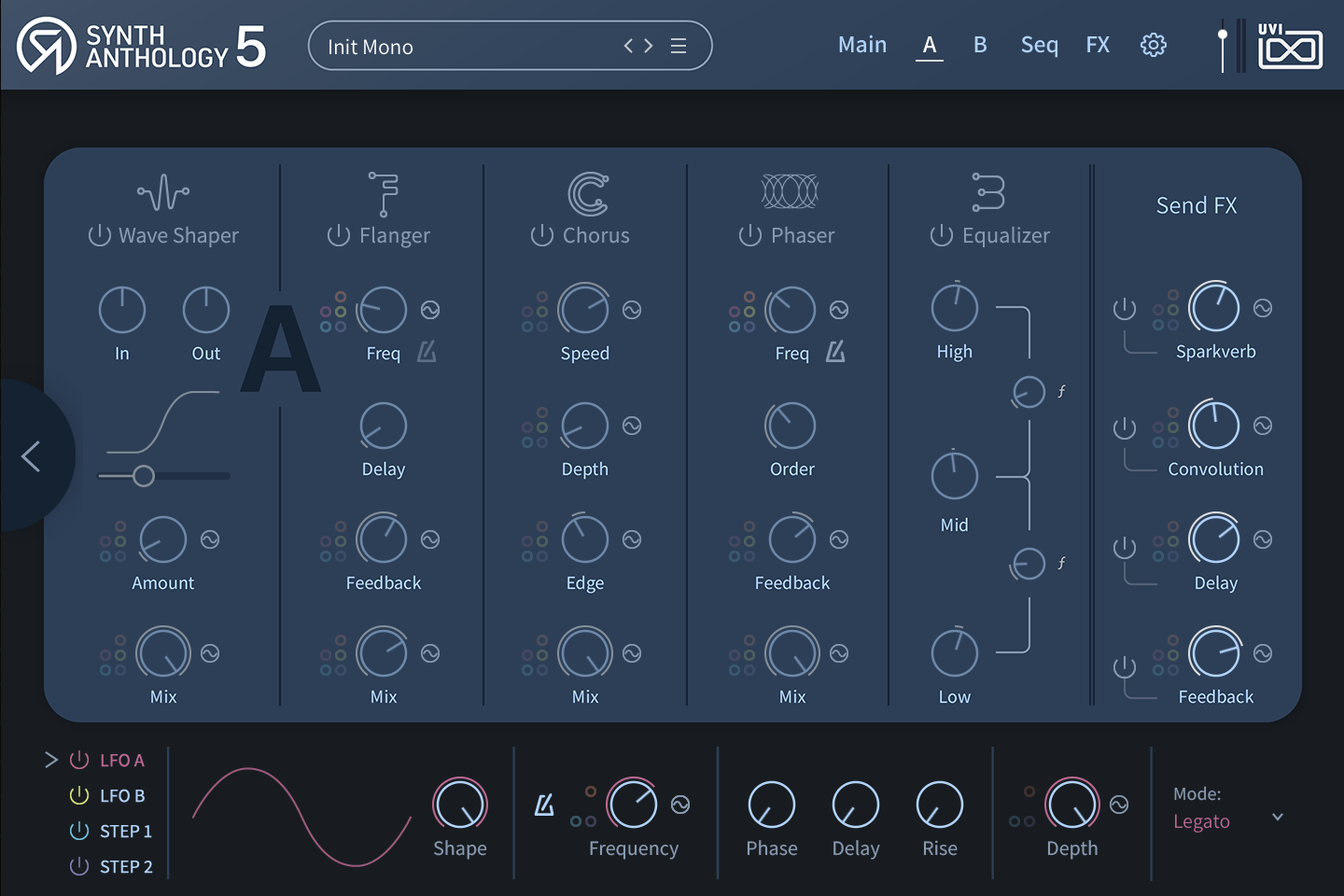Click the upper Equalizer frequency f icon

click(x=1061, y=392)
